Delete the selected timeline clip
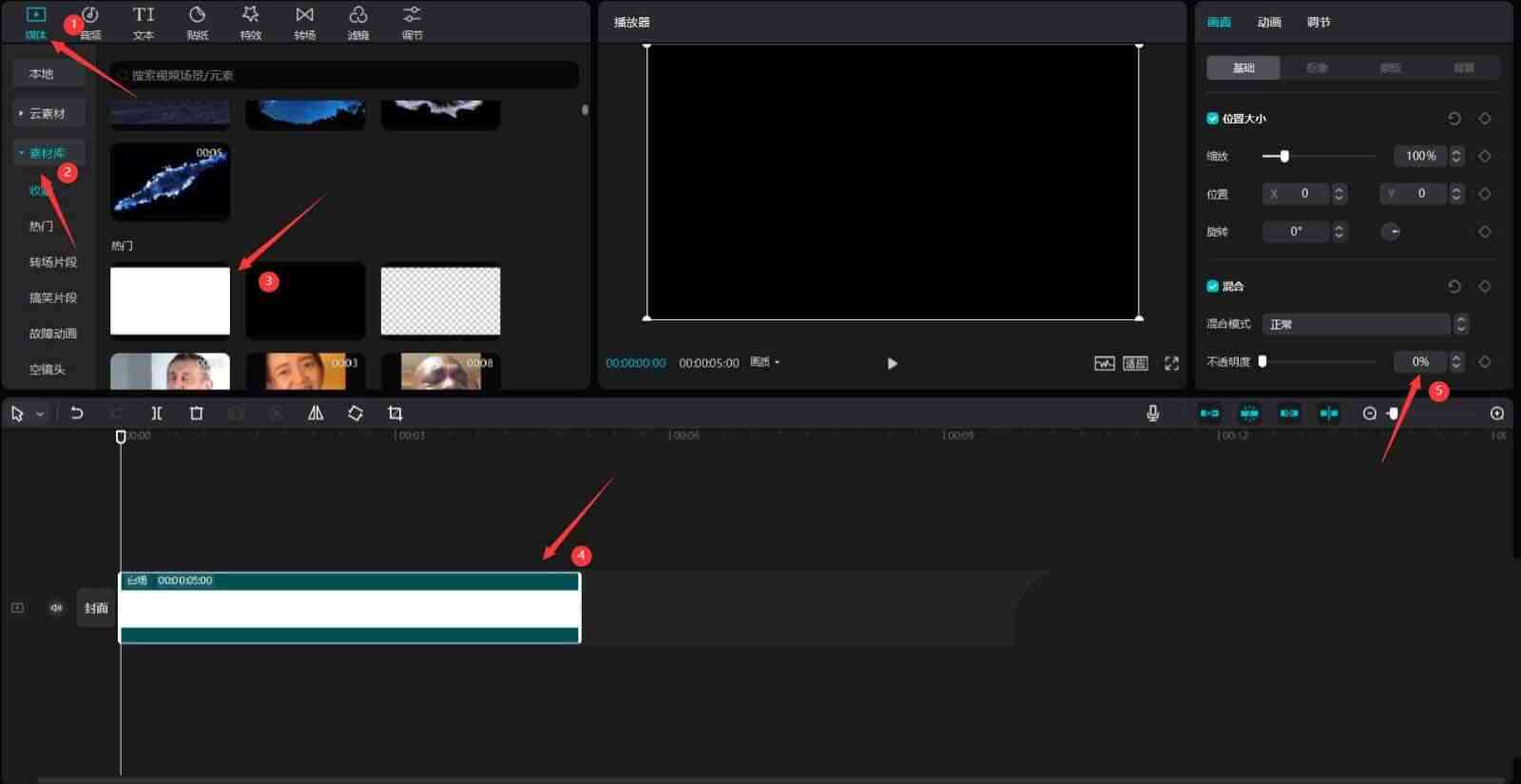This screenshot has height=784, width=1521. pos(197,413)
